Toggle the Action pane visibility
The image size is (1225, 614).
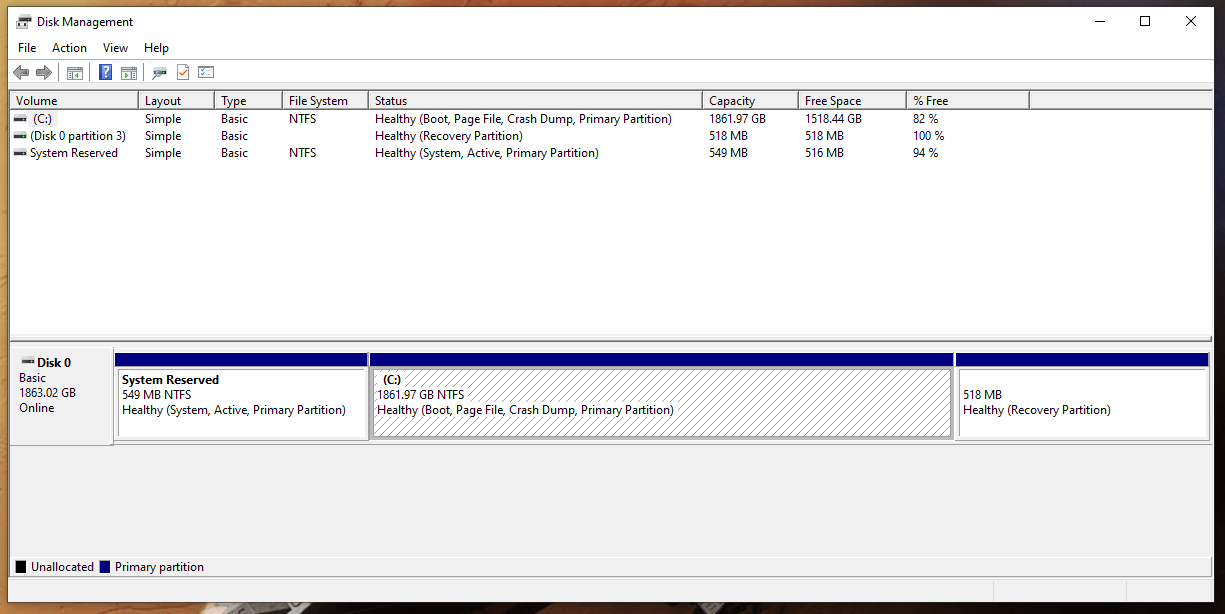129,72
